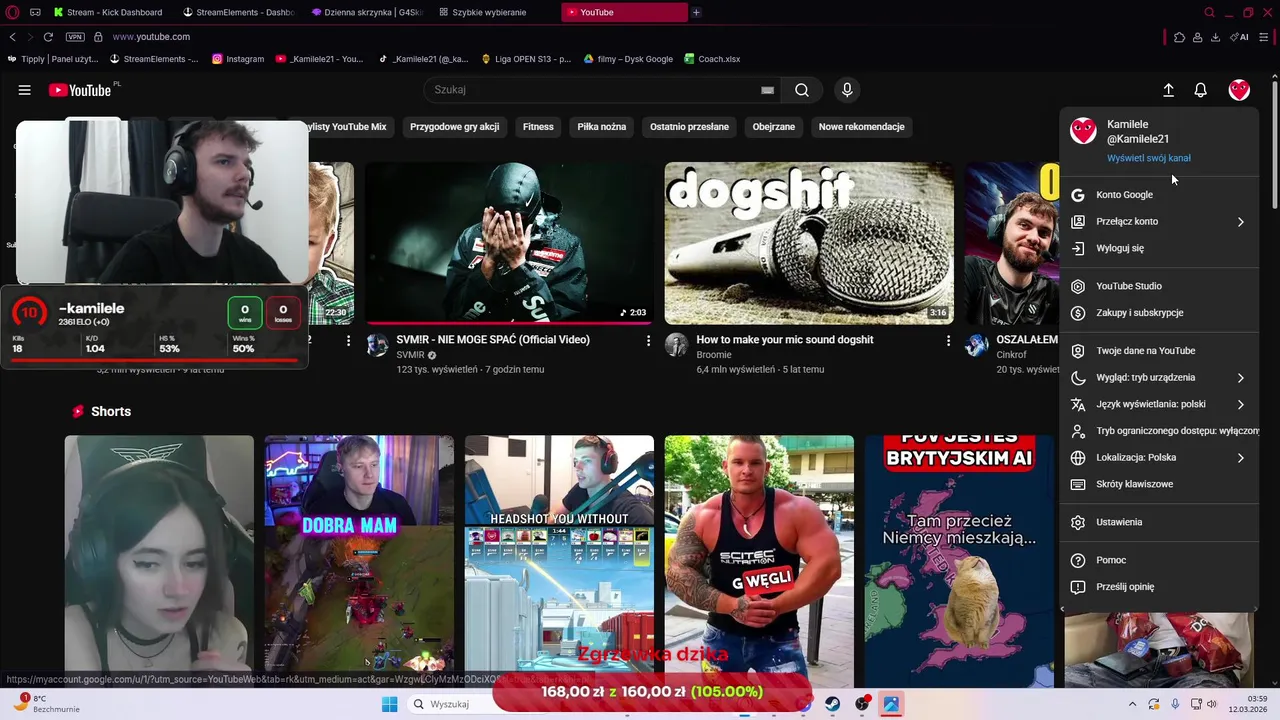
Task: Open the 'filmy – Dysk Google' bookmark
Action: tap(628, 59)
